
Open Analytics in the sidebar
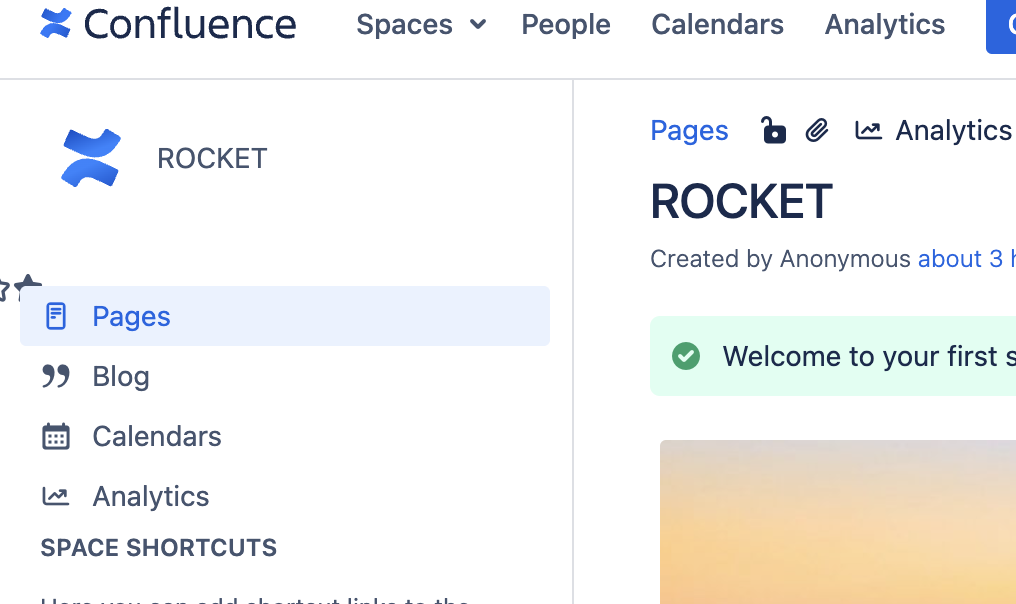(285, 497)
